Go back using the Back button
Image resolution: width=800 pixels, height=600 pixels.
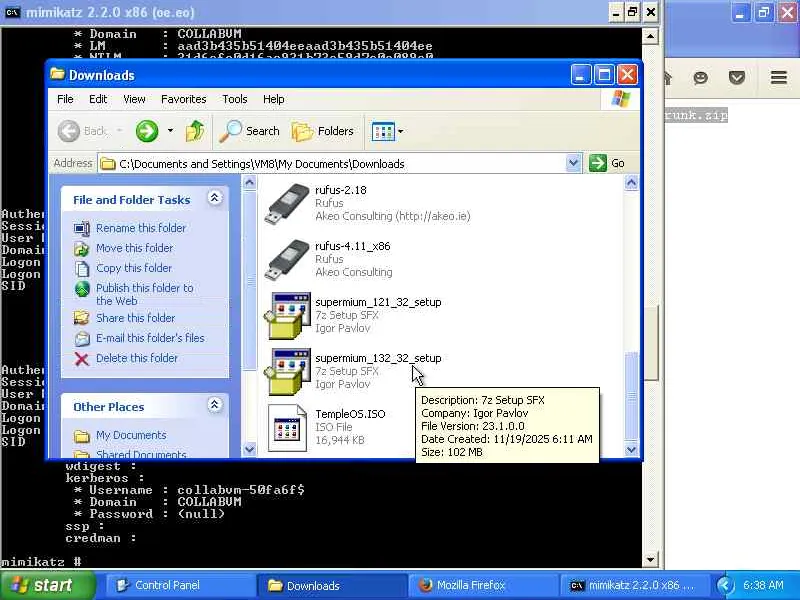point(82,131)
